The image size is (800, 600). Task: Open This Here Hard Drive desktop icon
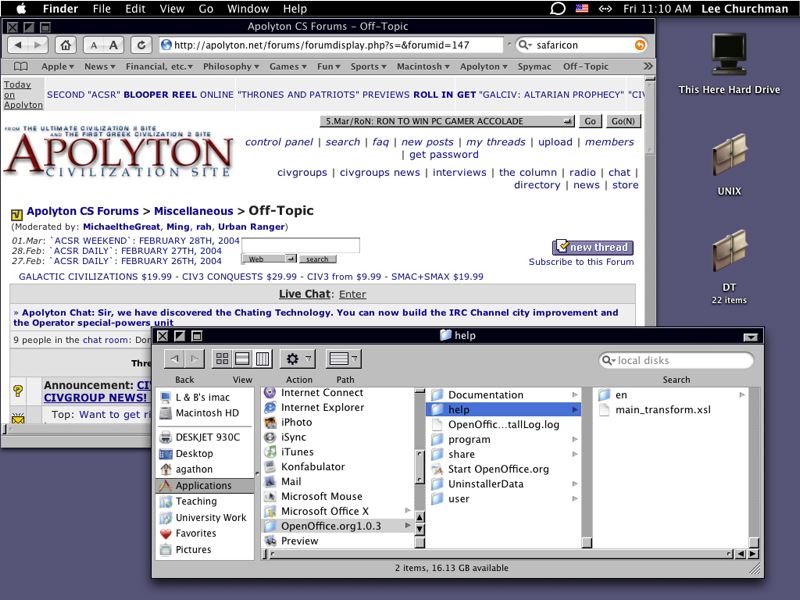coord(729,55)
